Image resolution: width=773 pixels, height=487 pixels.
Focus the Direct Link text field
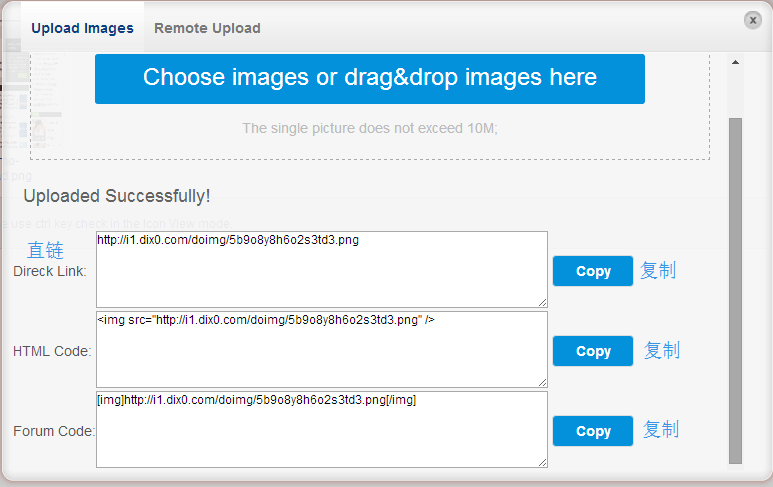pos(322,270)
